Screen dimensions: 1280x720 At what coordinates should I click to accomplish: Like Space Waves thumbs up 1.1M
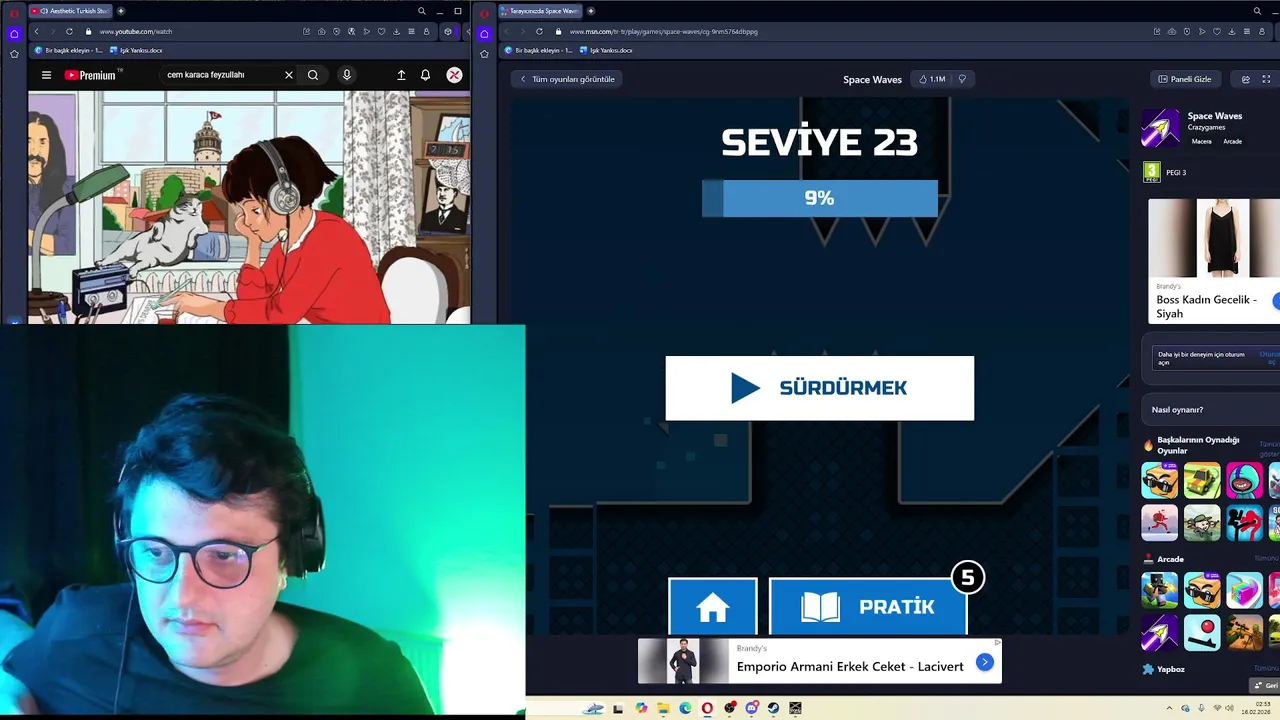click(x=932, y=79)
